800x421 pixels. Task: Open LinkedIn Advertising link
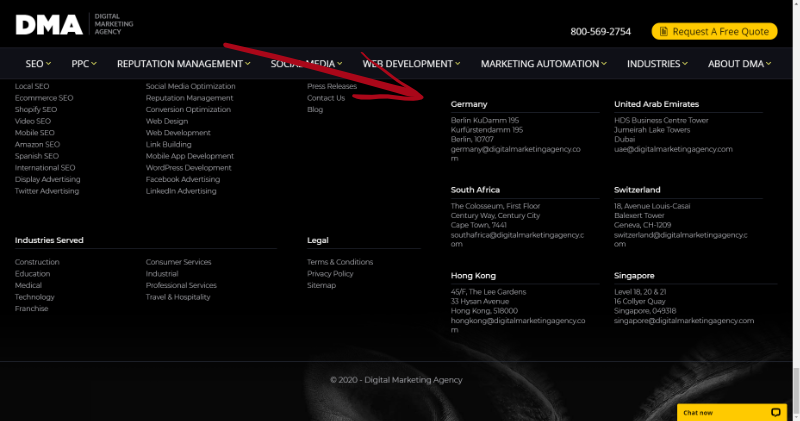tap(181, 191)
